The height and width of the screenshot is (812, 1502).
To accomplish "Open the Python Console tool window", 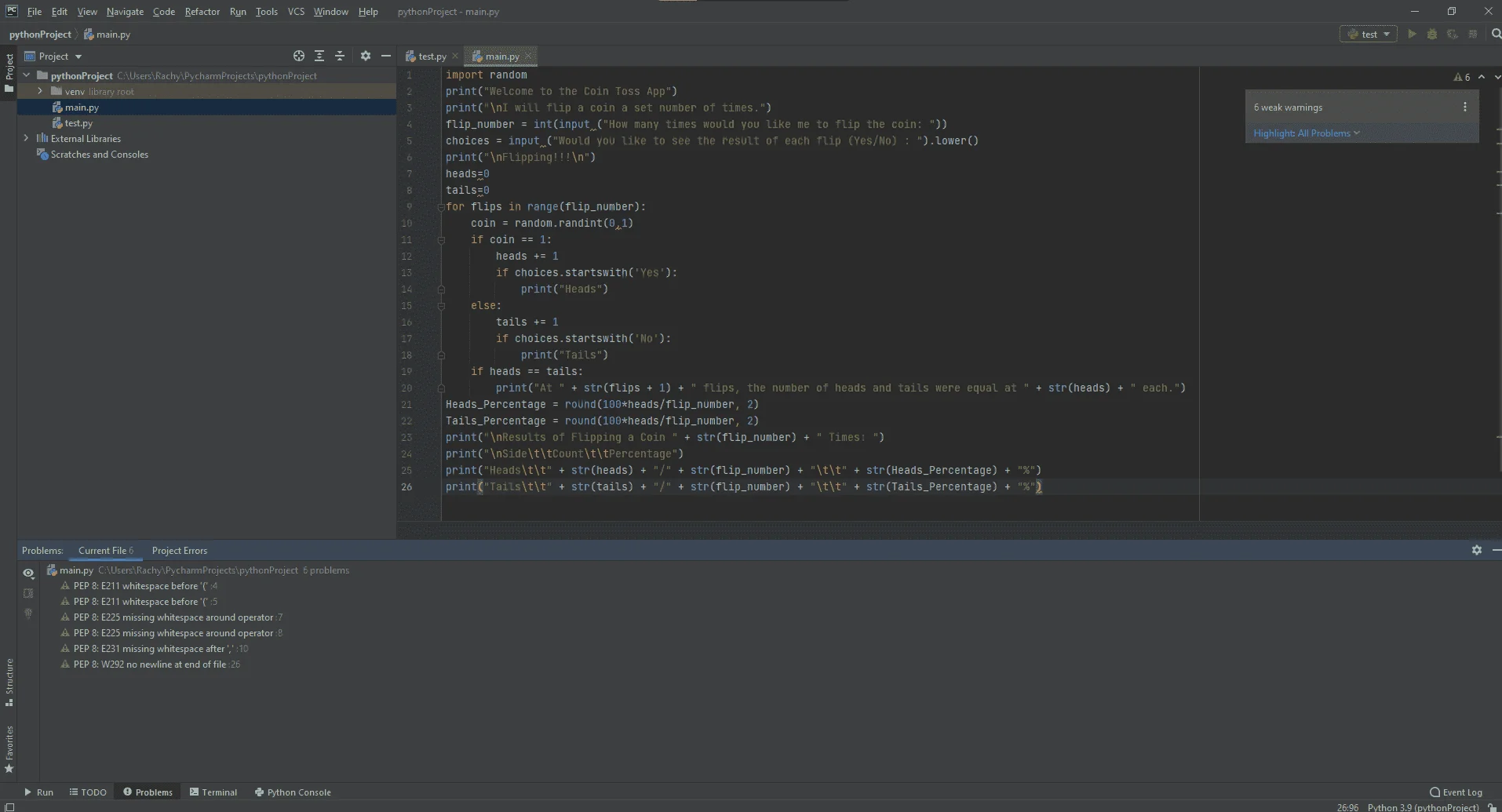I will click(x=293, y=792).
